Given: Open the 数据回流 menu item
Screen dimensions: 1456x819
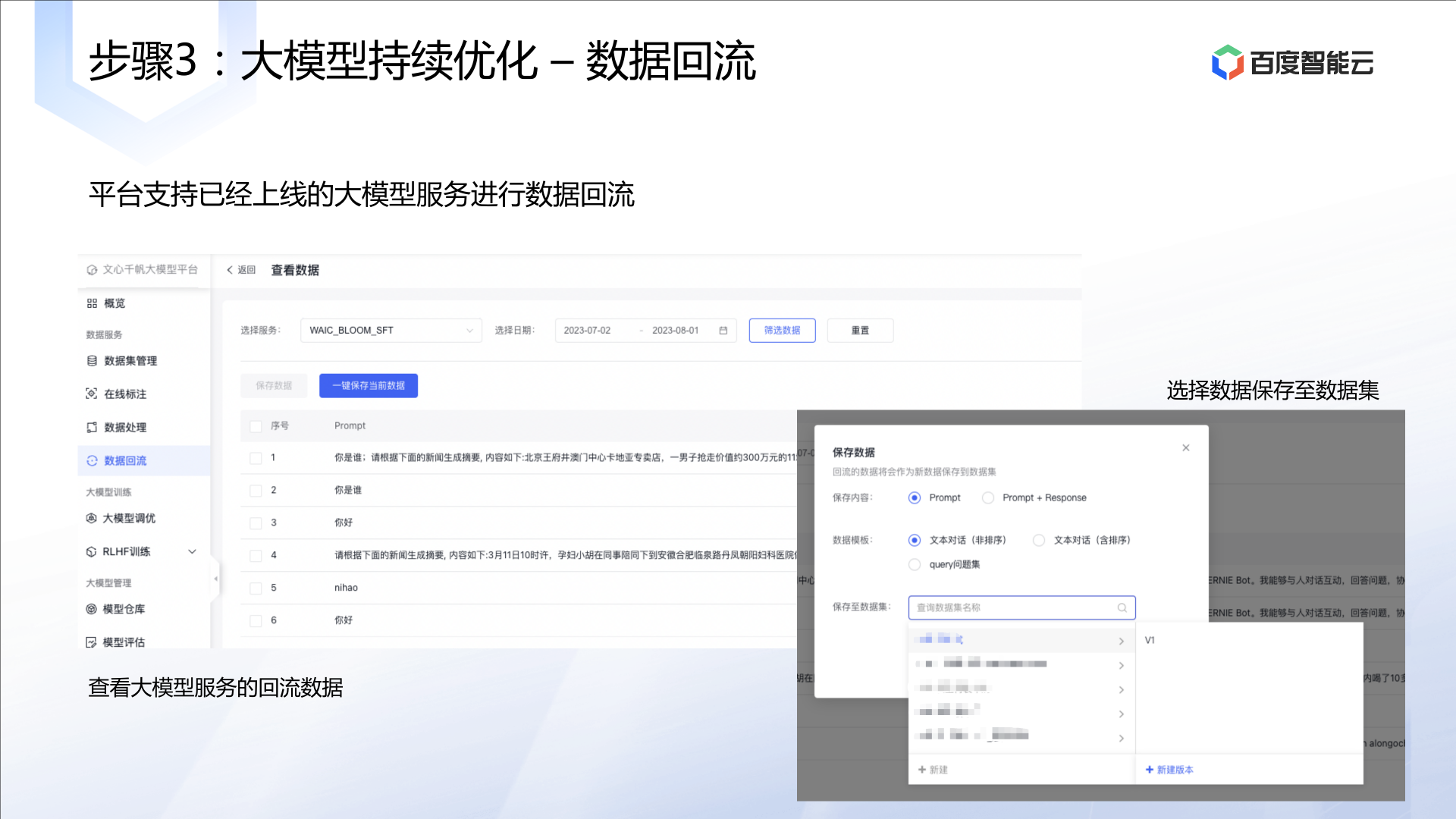Looking at the screenshot, I should [144, 460].
